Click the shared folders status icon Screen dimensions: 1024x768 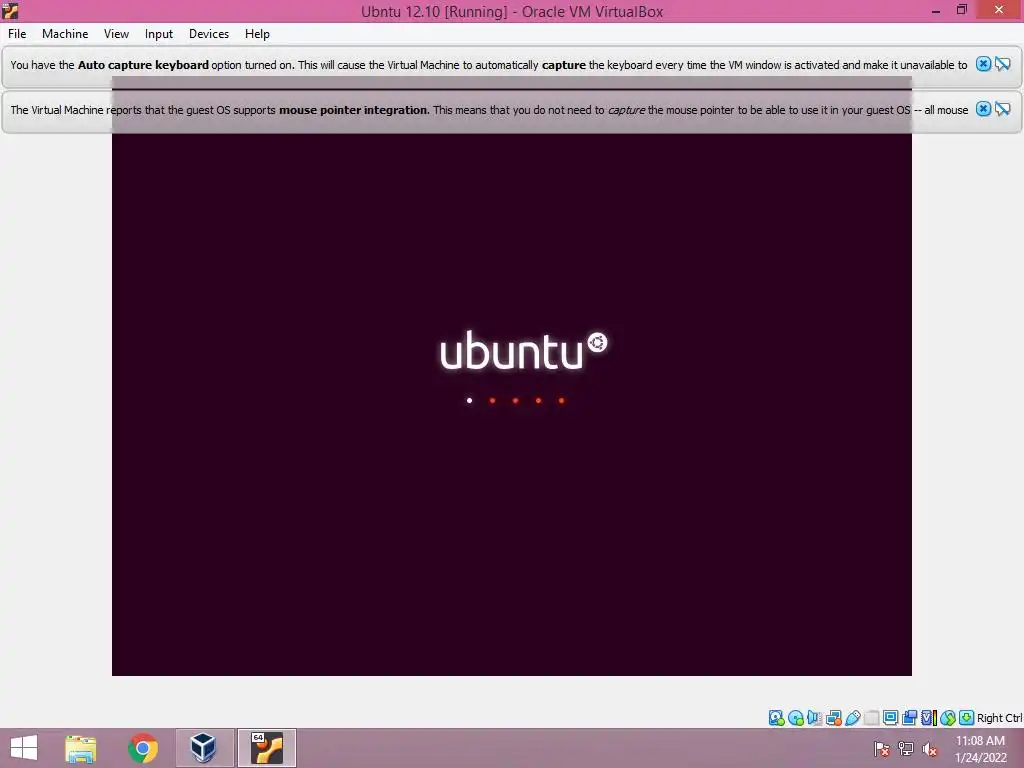(871, 718)
